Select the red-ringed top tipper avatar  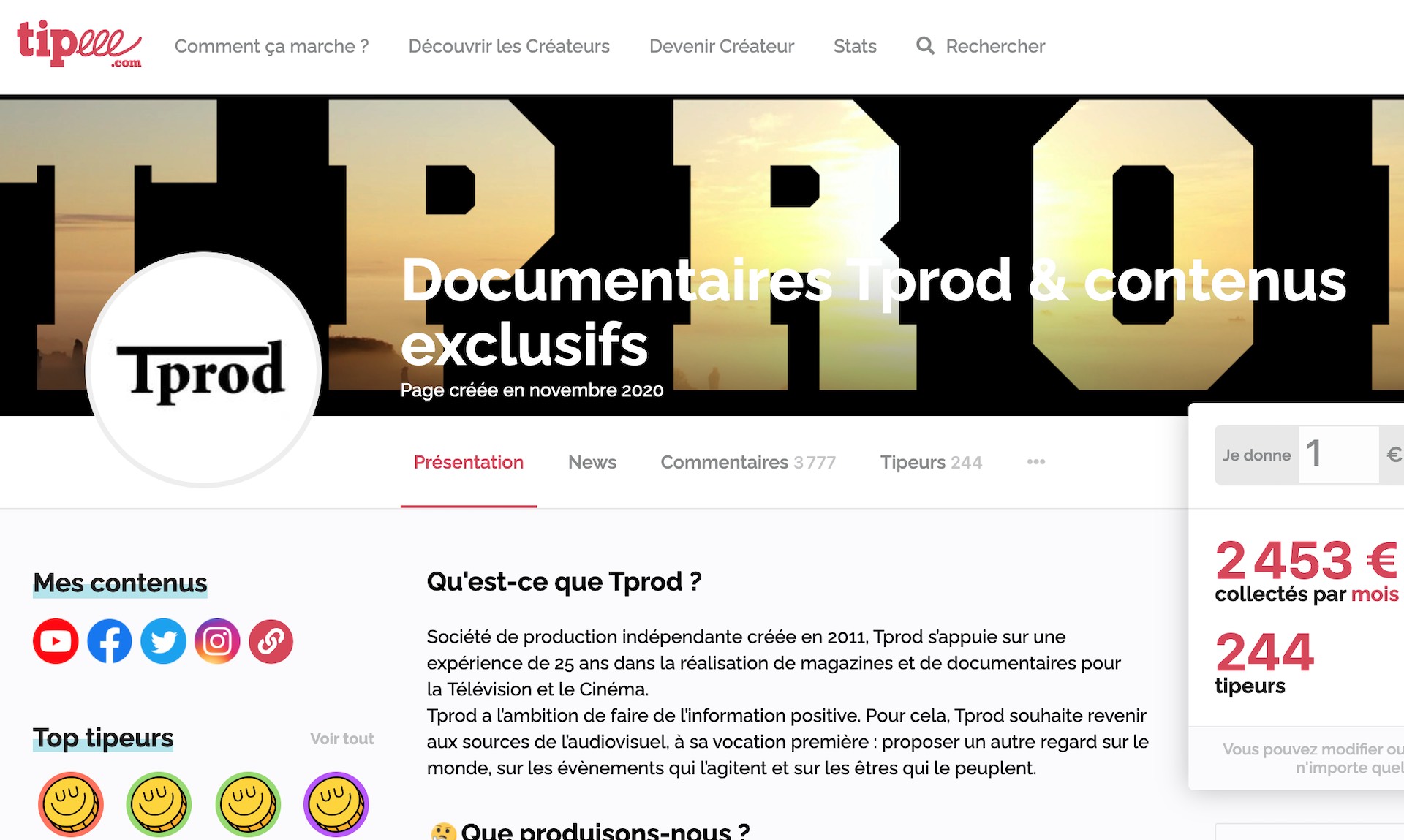(x=71, y=804)
